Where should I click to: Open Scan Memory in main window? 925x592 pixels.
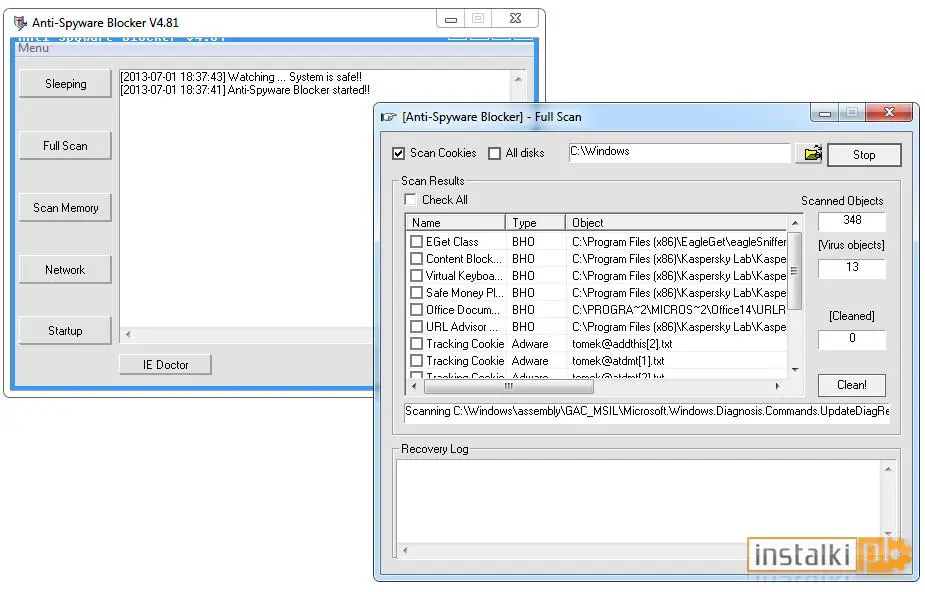[x=65, y=208]
